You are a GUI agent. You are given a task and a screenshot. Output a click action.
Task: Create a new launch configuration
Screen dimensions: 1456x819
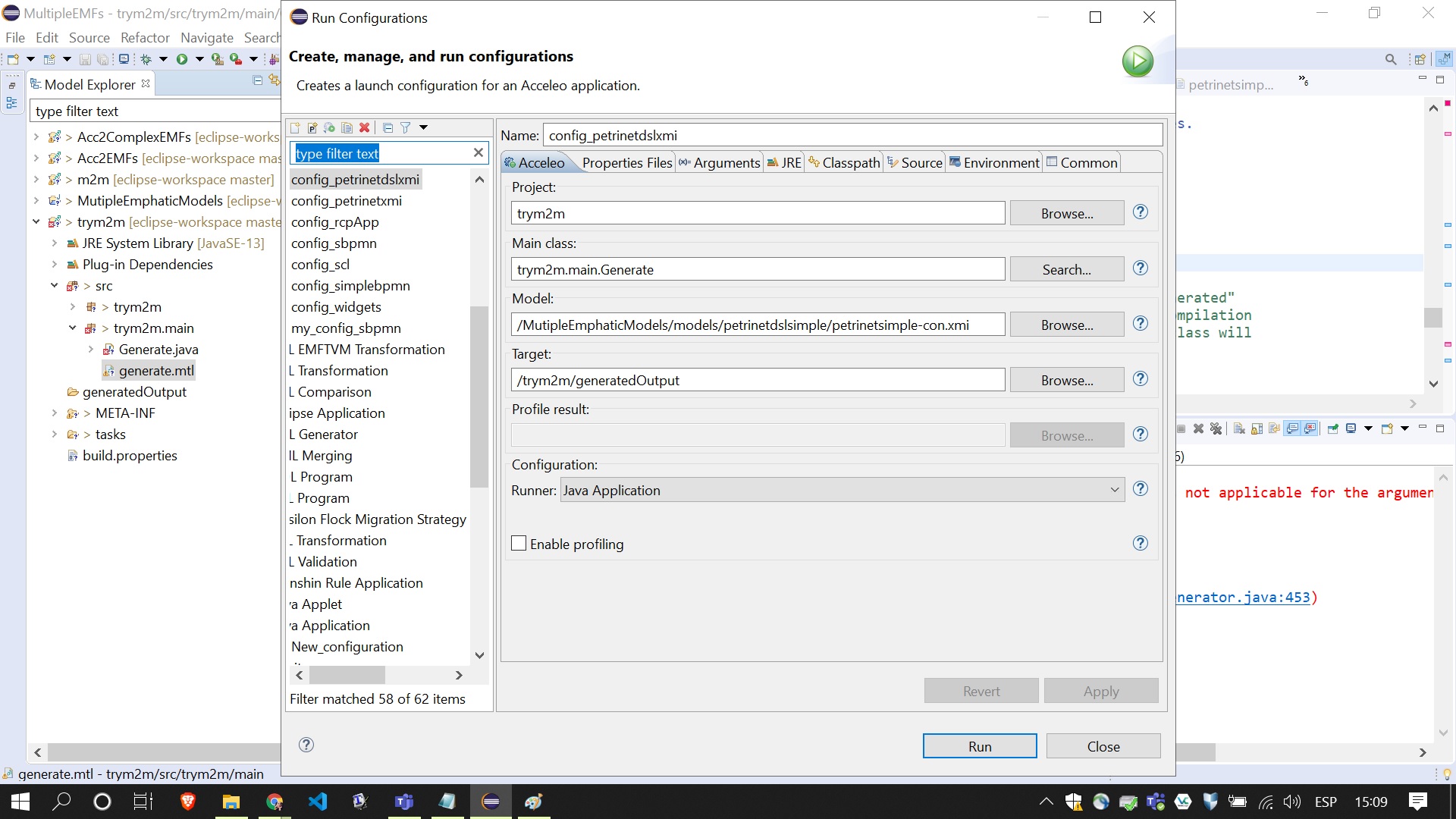click(295, 127)
